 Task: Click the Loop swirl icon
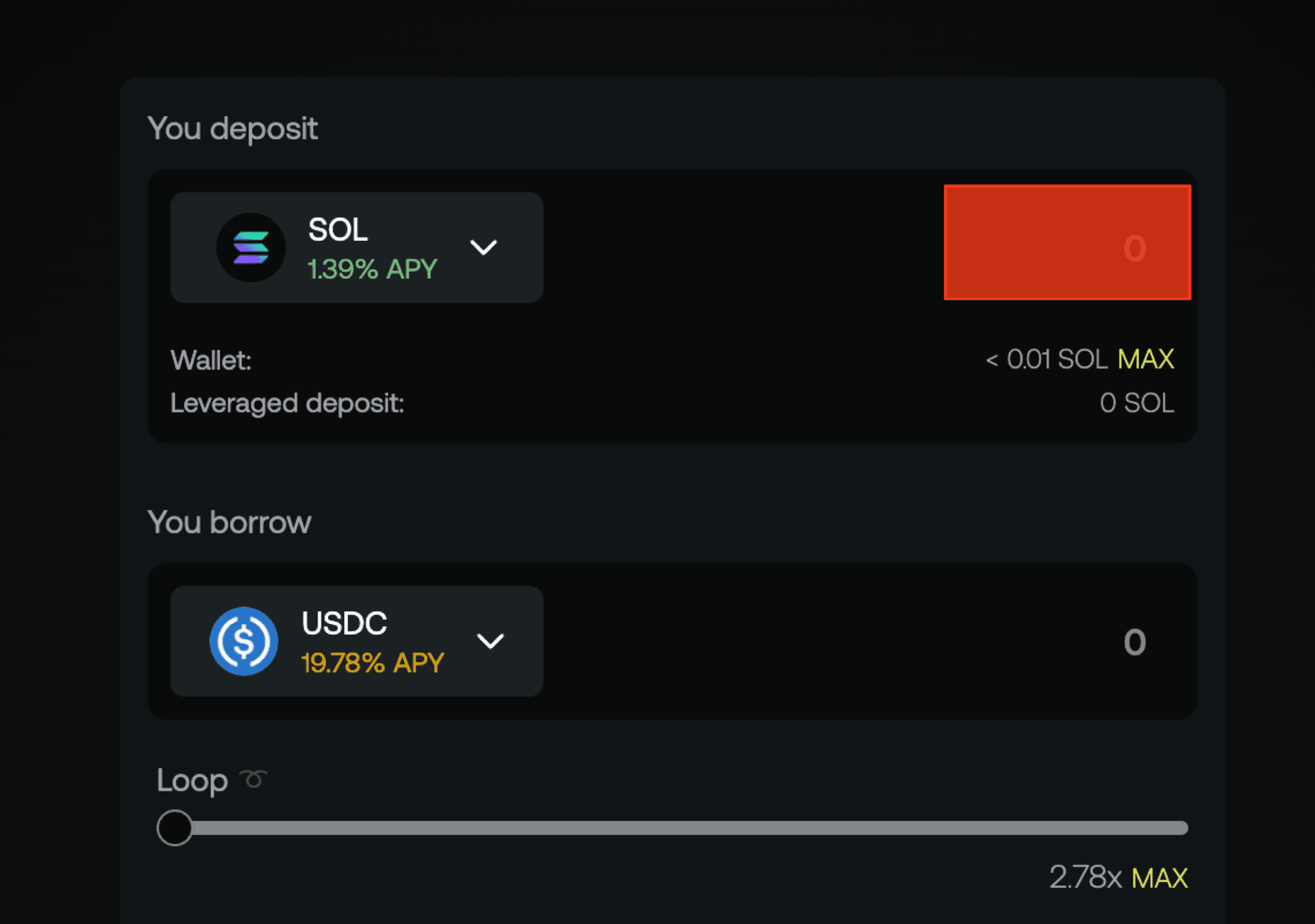point(253,779)
